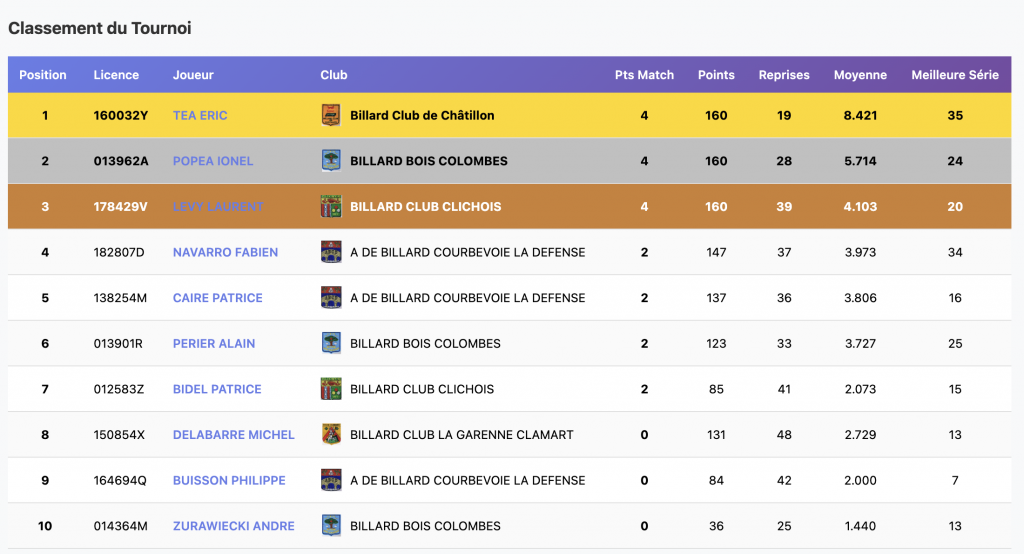The image size is (1024, 554).
Task: Click club crest in NAVARRO FABIEN row
Action: point(331,252)
